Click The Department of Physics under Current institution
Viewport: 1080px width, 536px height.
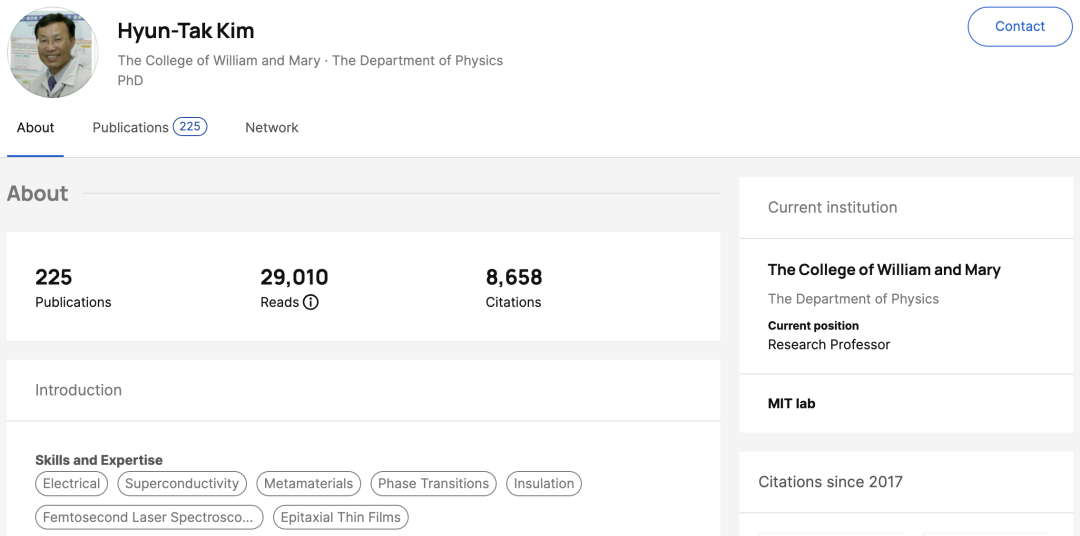(853, 299)
